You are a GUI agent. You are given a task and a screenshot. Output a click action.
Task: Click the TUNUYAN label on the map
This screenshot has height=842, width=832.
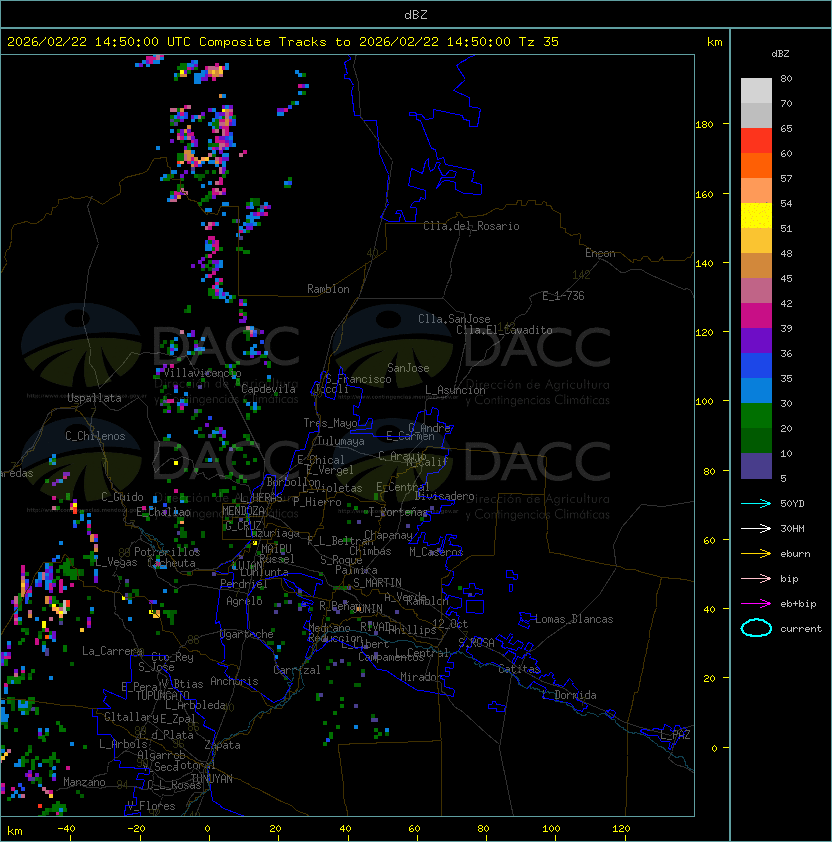[212, 779]
